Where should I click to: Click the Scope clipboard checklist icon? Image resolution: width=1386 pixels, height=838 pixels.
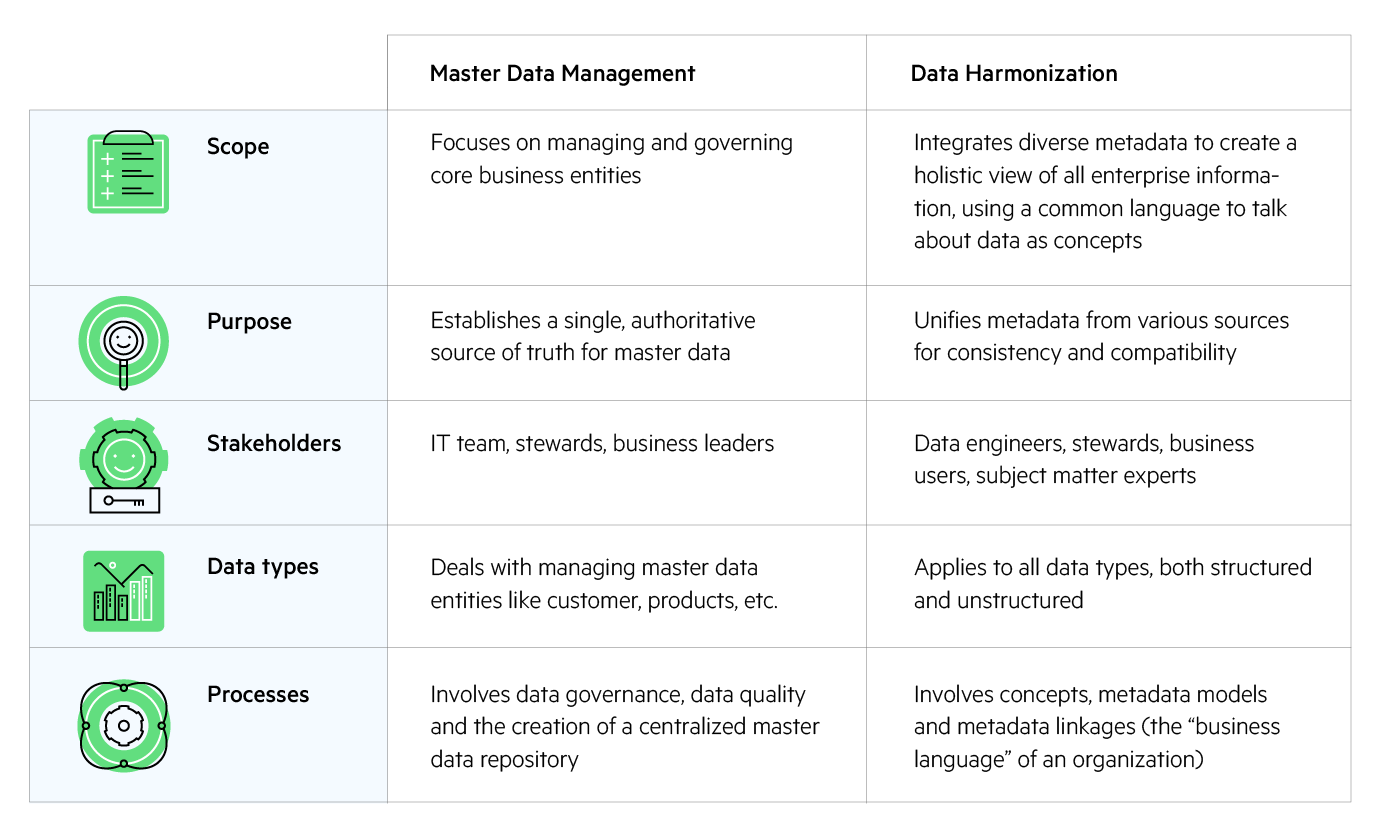click(x=128, y=172)
